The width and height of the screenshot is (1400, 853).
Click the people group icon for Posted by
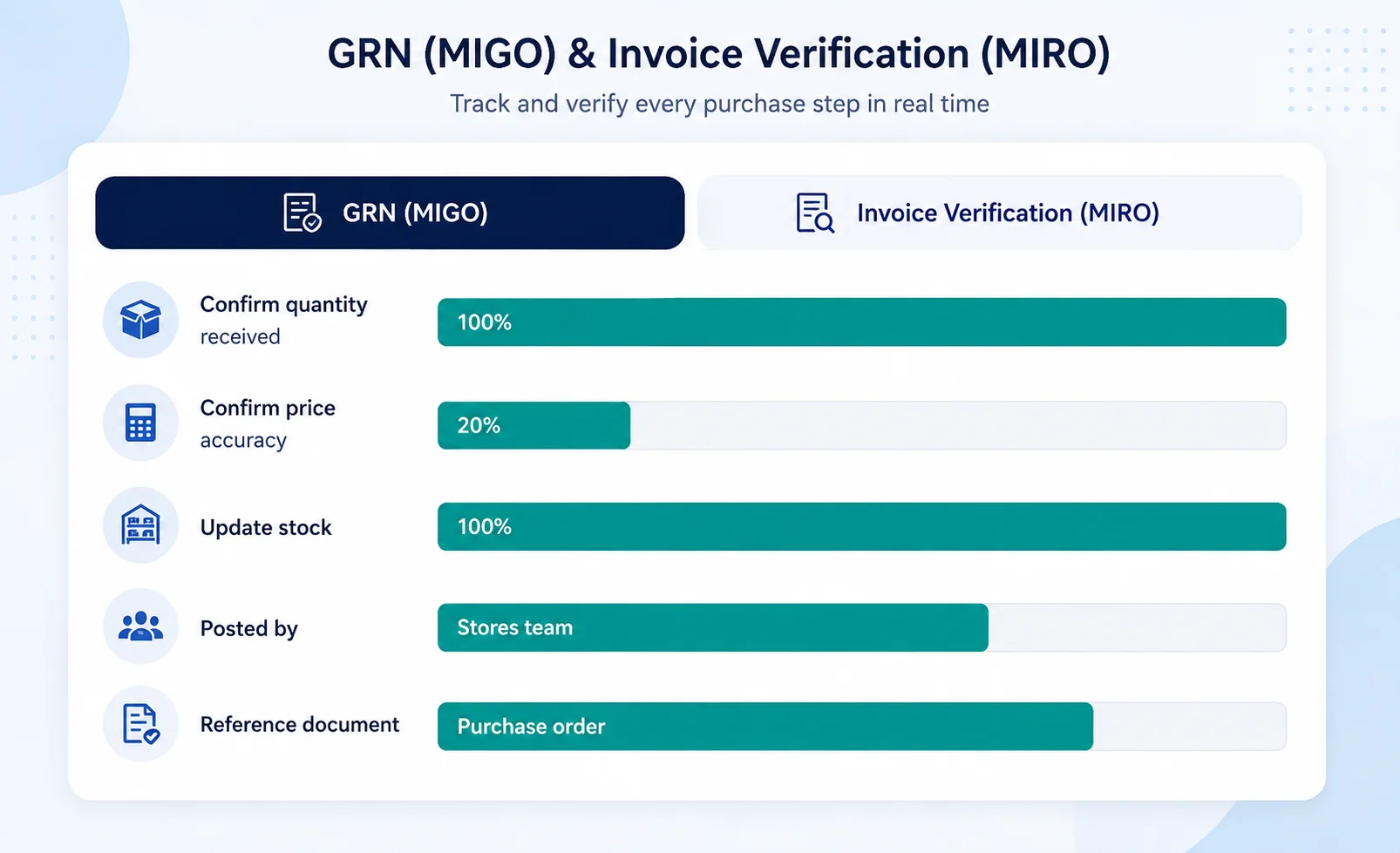[140, 626]
